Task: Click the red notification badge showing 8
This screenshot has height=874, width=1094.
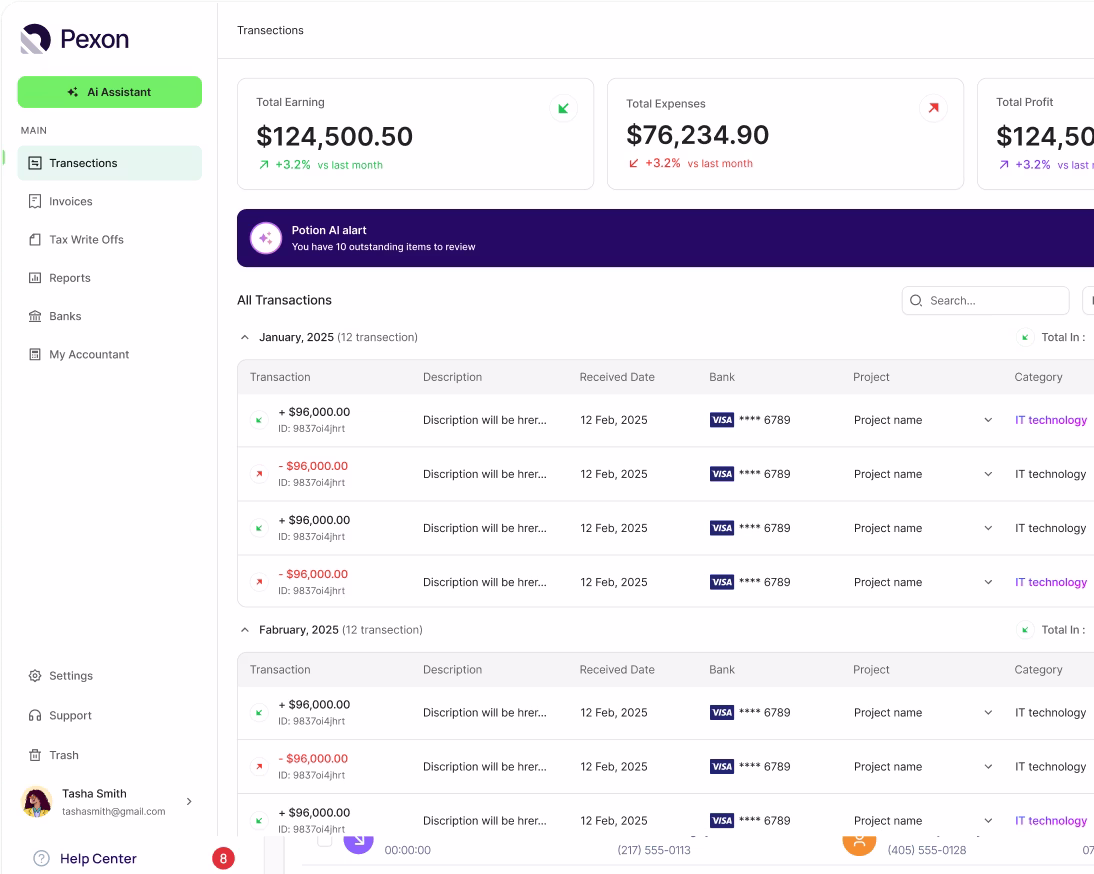Action: tap(223, 859)
